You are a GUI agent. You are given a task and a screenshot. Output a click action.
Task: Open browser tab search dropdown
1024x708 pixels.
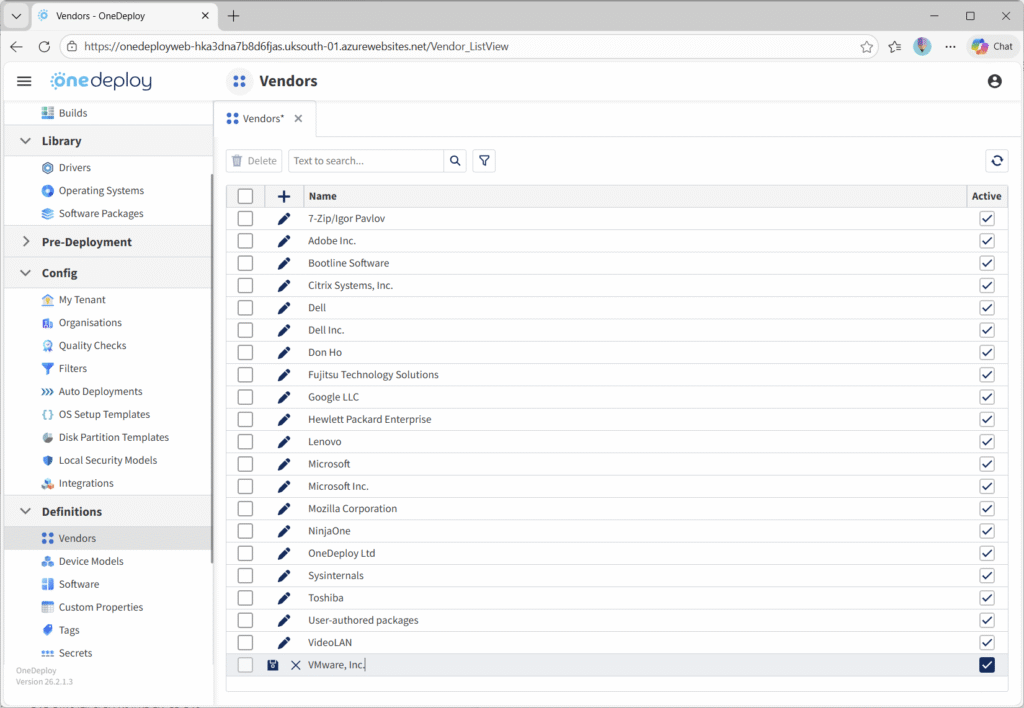tap(16, 16)
